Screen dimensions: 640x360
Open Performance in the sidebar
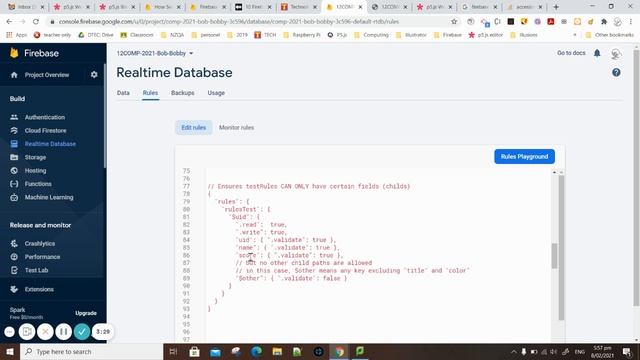click(42, 257)
